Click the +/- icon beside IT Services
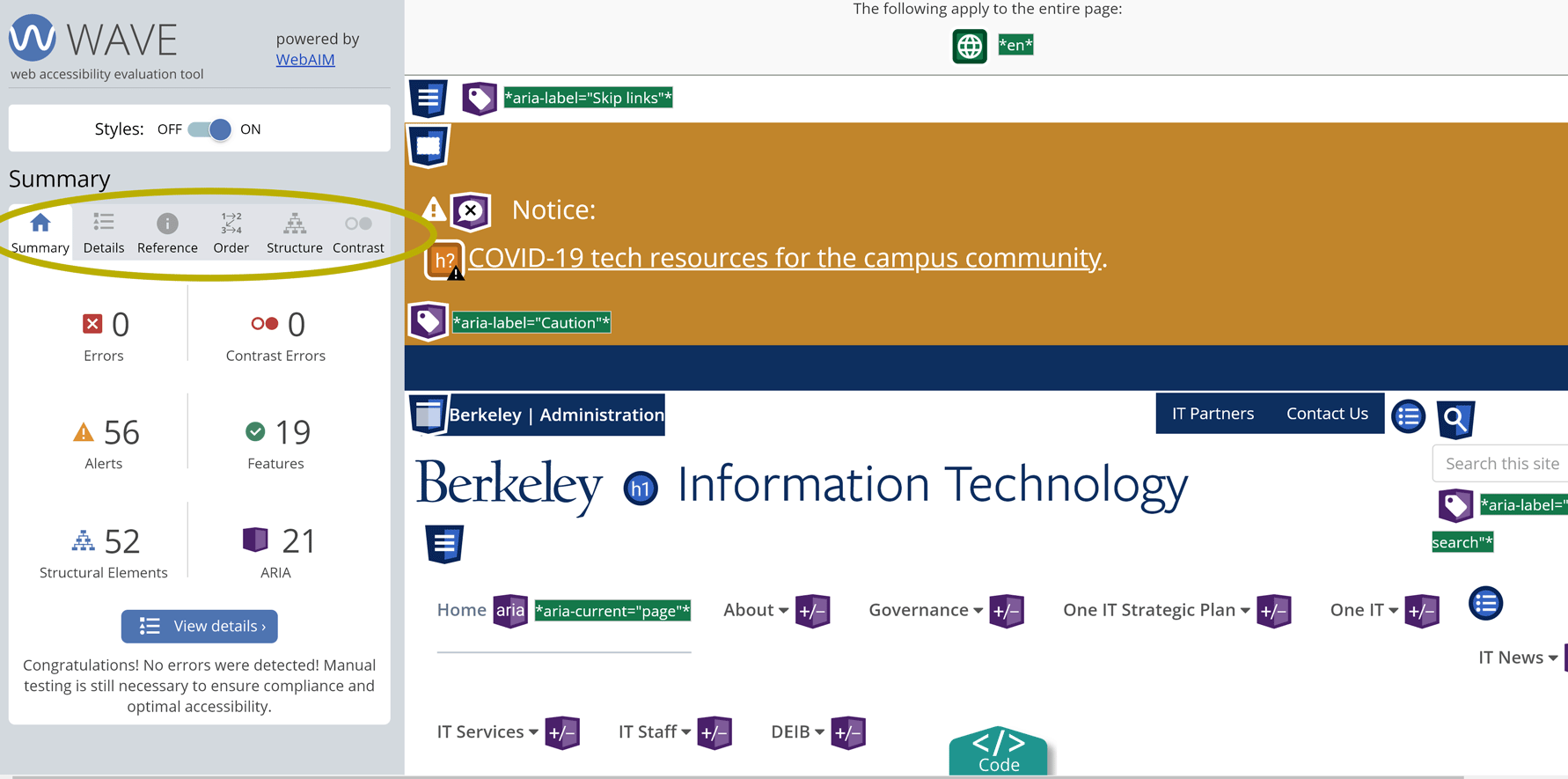The height and width of the screenshot is (779, 1568). (562, 732)
